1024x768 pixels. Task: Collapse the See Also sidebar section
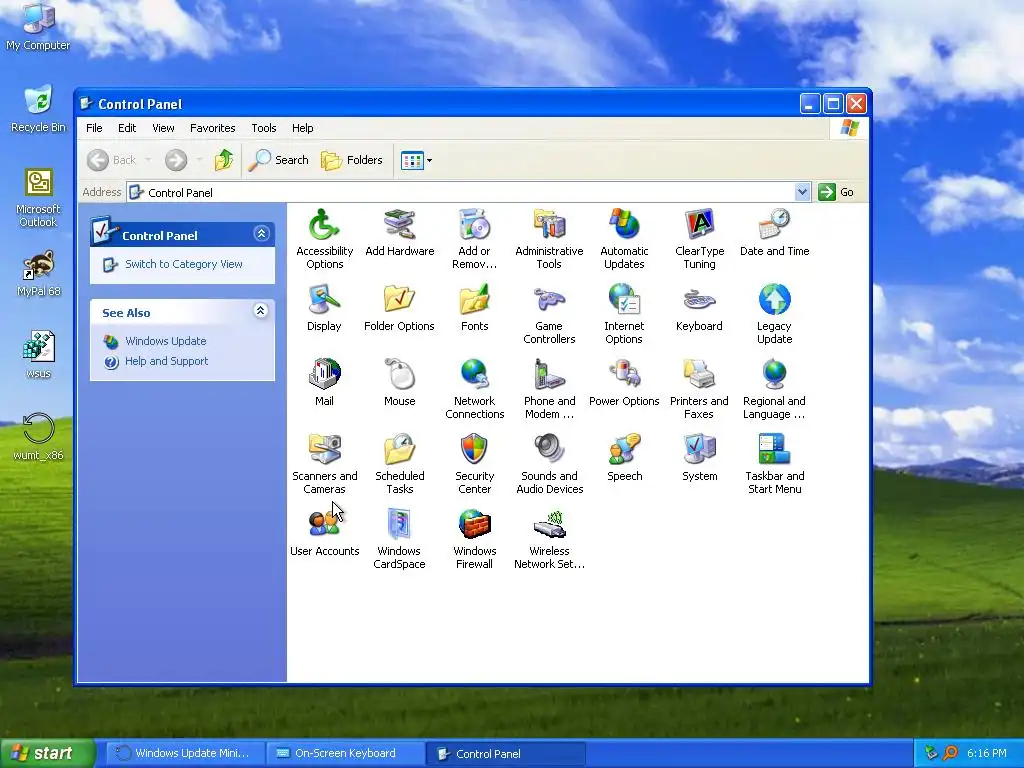[261, 311]
